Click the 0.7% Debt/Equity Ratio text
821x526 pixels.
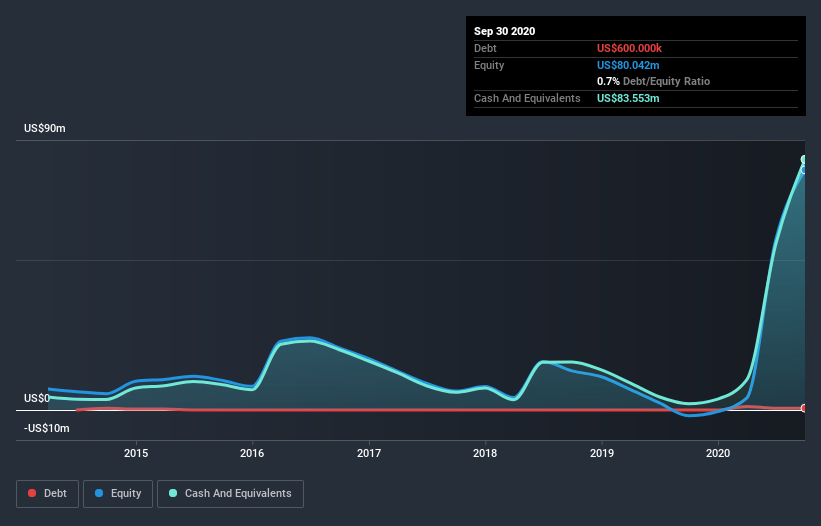(x=653, y=81)
